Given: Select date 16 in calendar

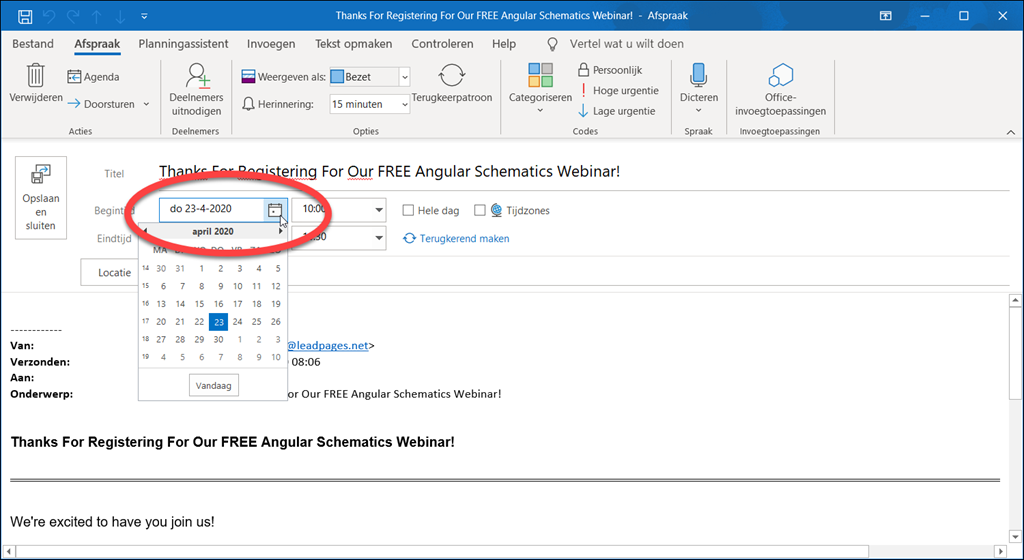Looking at the screenshot, I should [218, 304].
